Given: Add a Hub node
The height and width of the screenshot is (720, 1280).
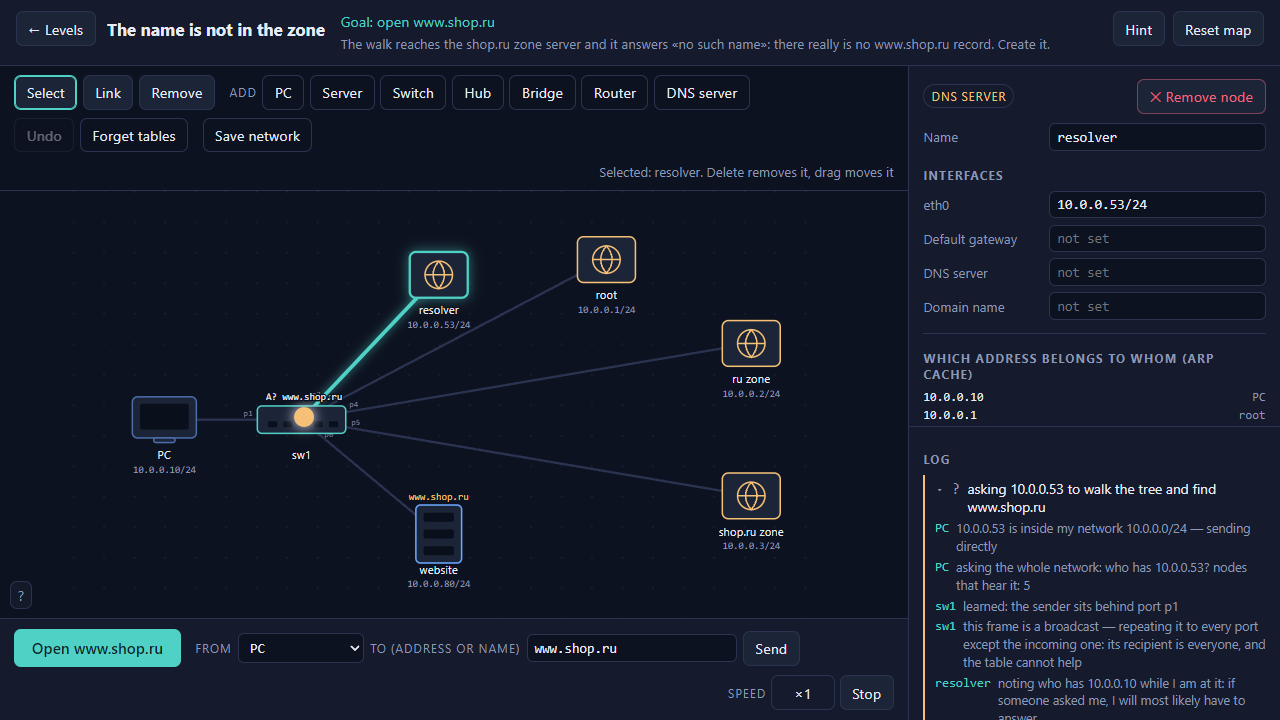Looking at the screenshot, I should (478, 93).
